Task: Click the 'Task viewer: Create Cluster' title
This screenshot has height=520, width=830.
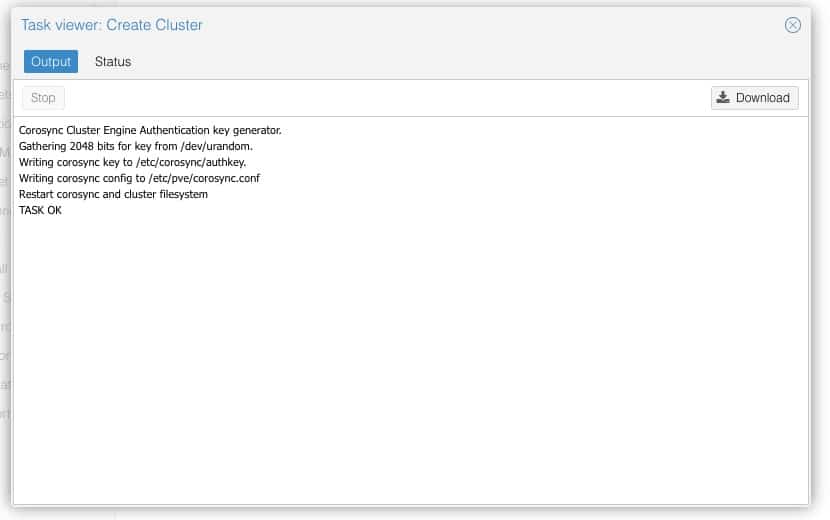Action: click(112, 25)
